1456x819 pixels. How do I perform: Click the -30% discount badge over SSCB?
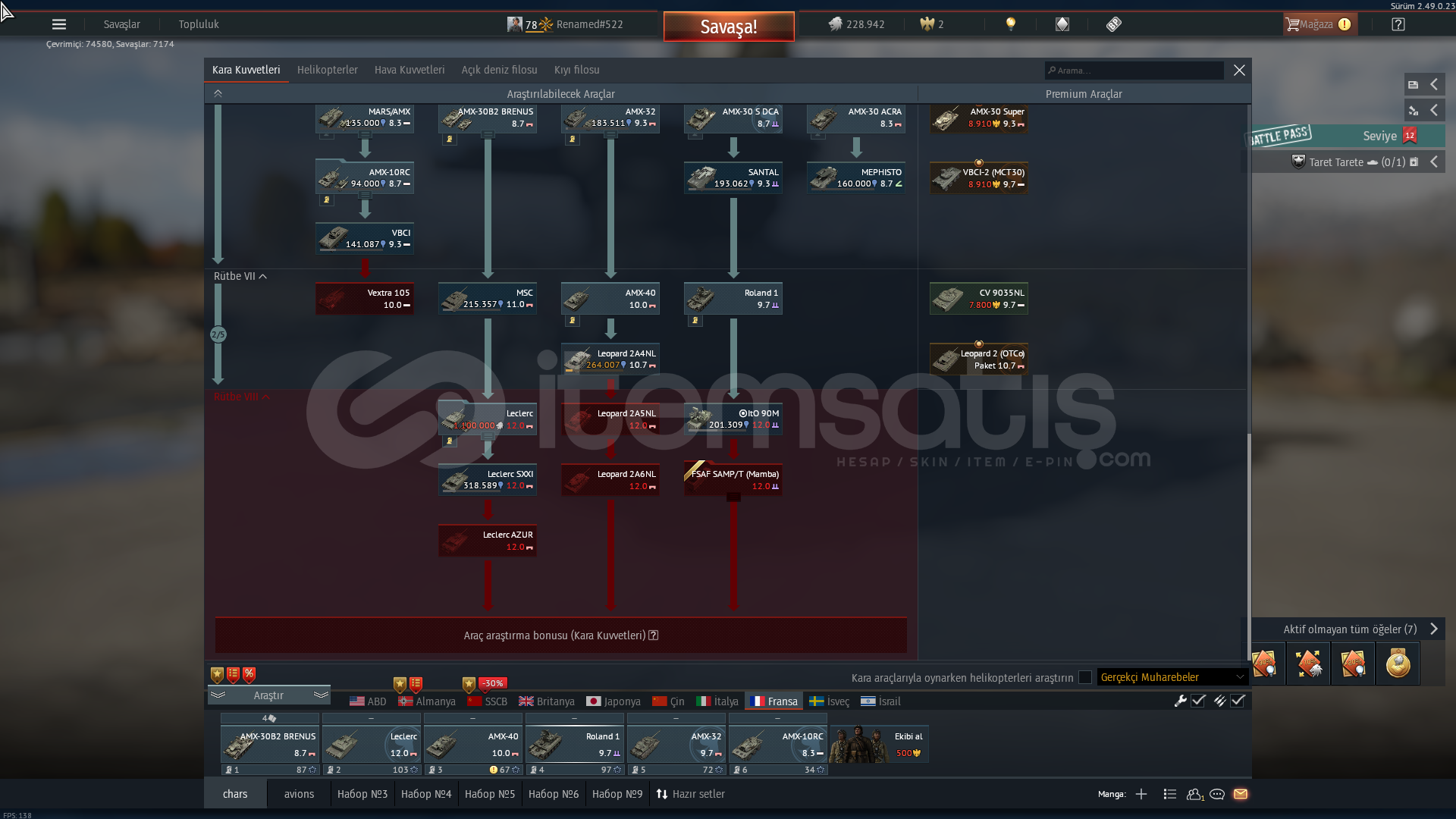point(493,683)
